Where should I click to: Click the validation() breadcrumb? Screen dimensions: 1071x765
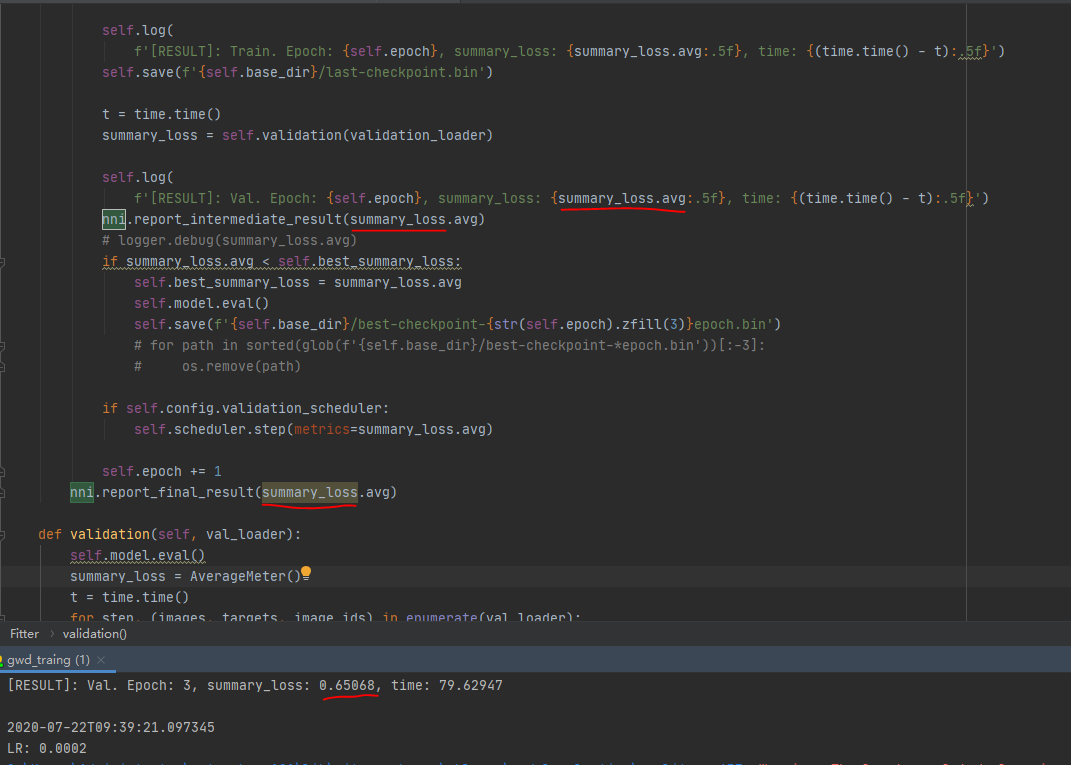point(95,634)
